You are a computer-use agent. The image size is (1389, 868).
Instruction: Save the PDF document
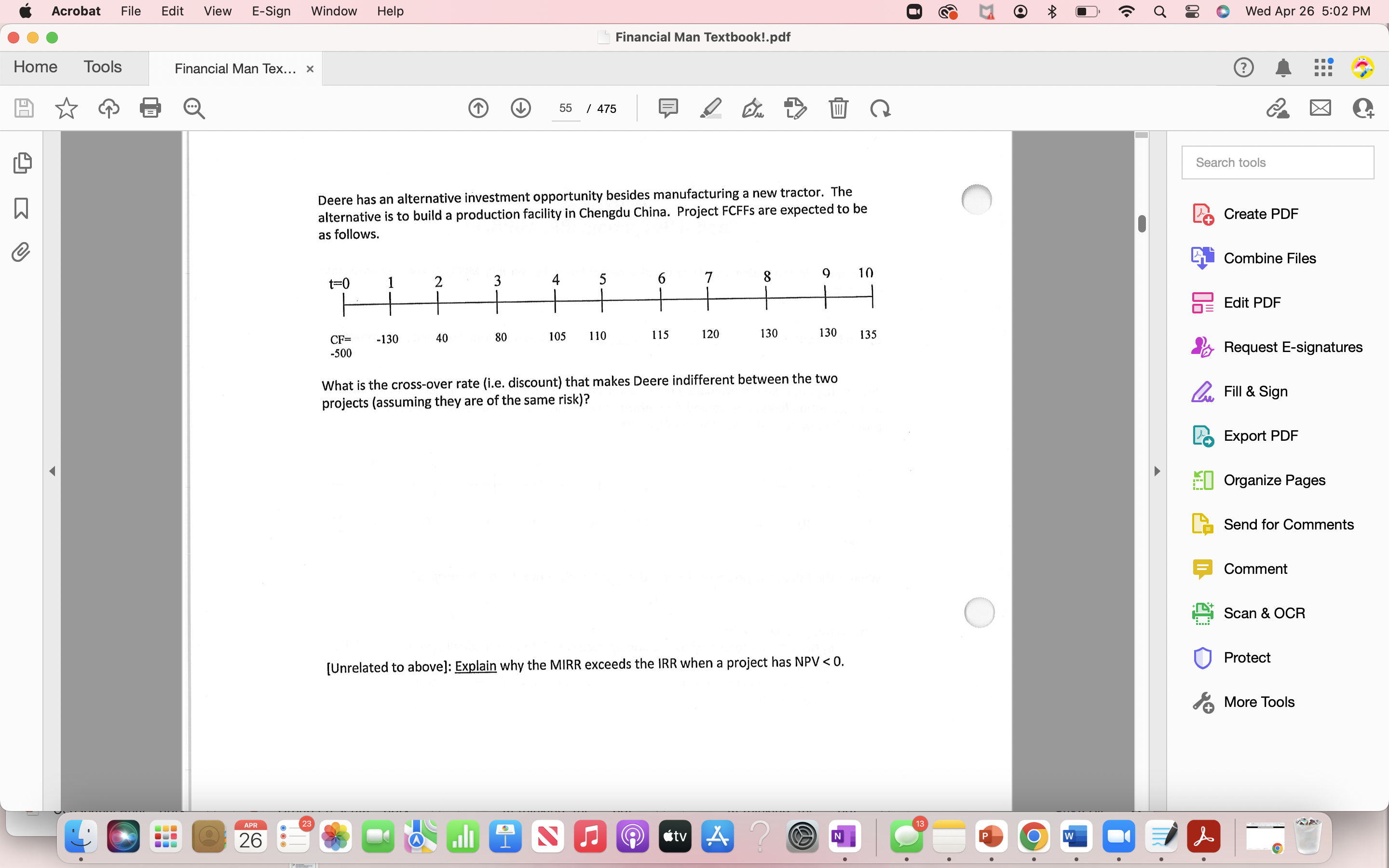[x=23, y=108]
